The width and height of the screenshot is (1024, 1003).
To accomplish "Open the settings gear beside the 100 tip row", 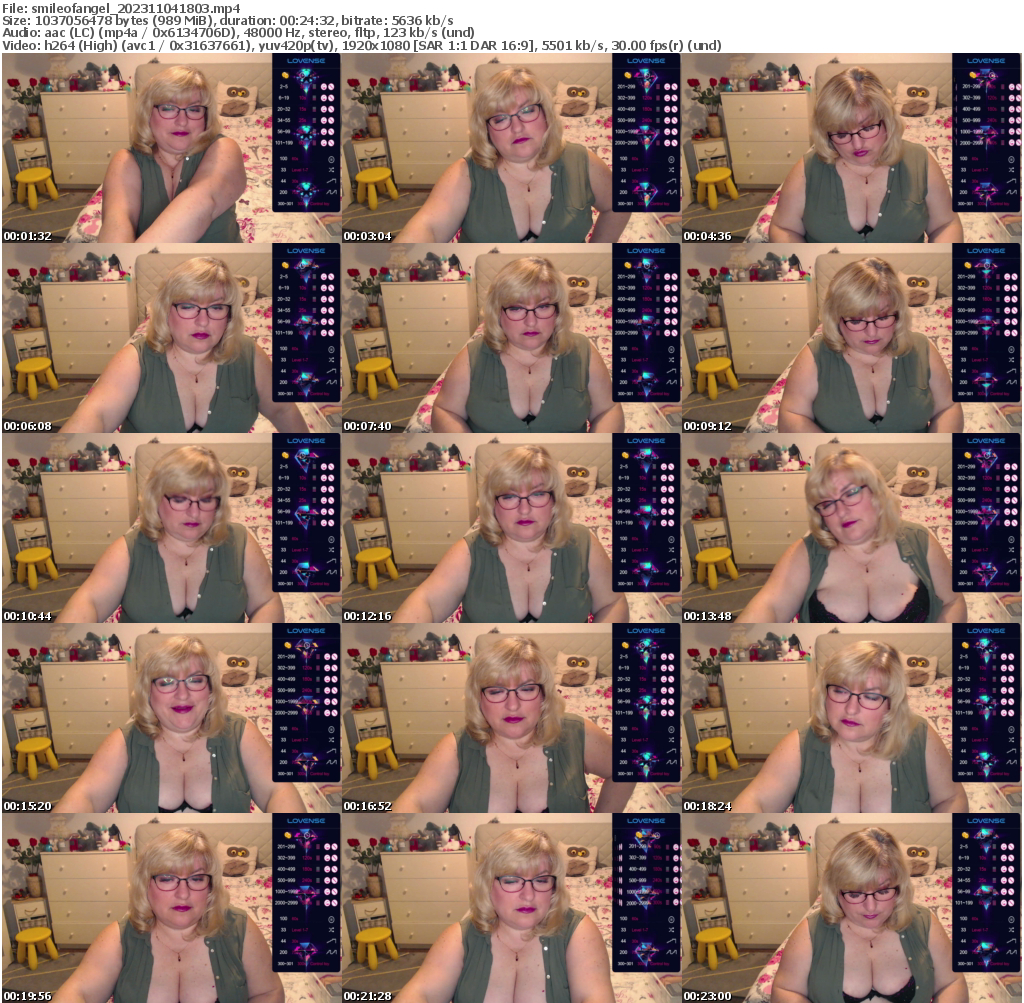I will (x=331, y=159).
